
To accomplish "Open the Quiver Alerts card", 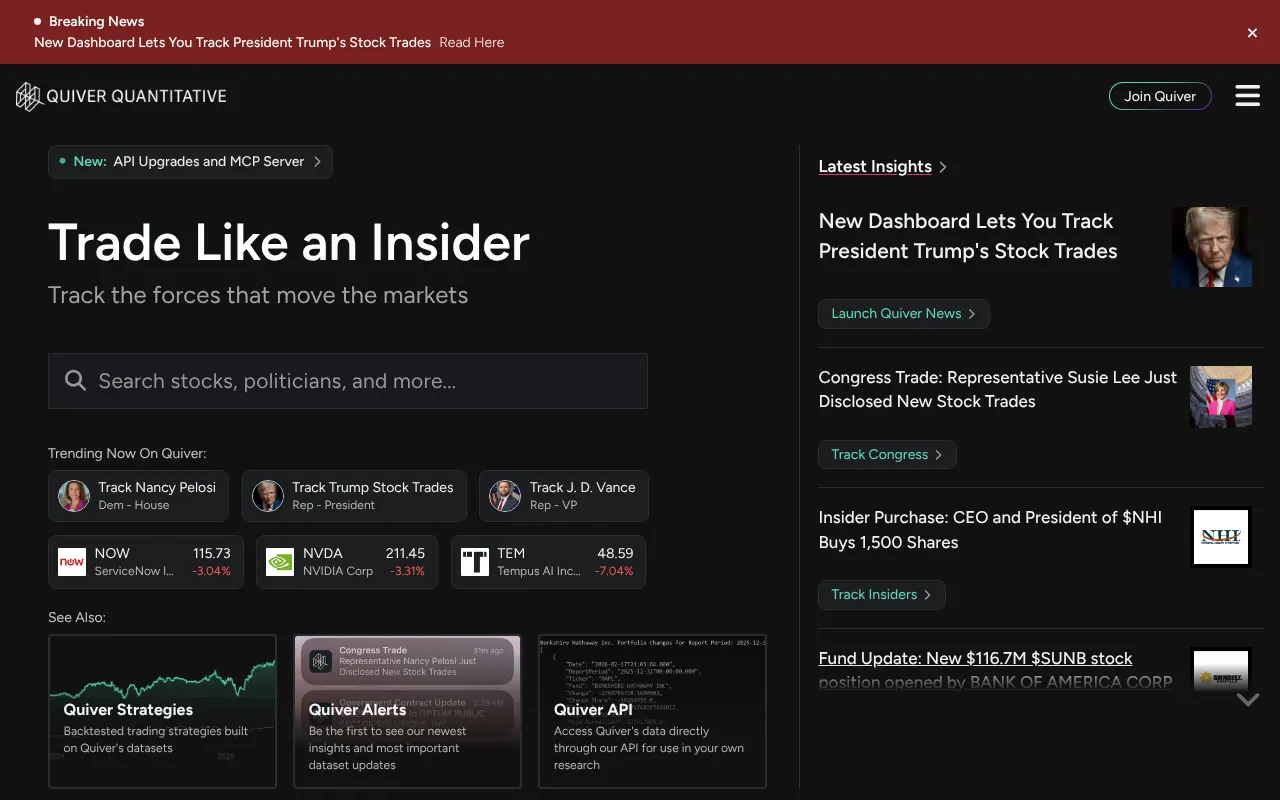I will (x=407, y=711).
